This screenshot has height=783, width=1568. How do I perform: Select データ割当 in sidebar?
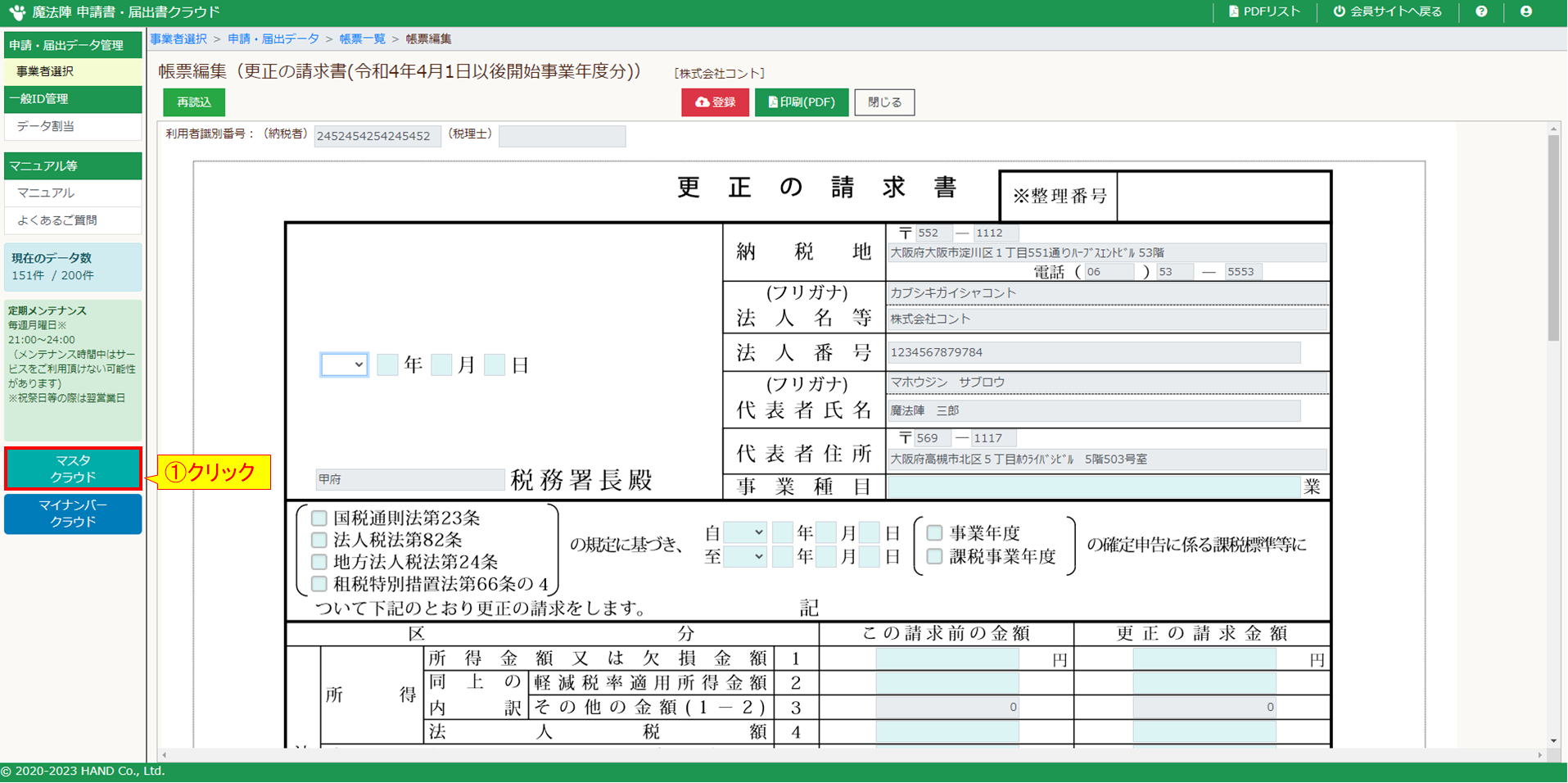point(73,127)
